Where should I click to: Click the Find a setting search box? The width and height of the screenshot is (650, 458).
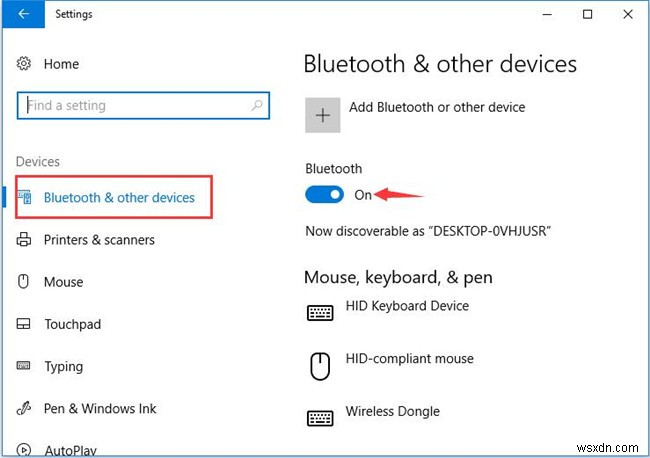click(x=135, y=106)
